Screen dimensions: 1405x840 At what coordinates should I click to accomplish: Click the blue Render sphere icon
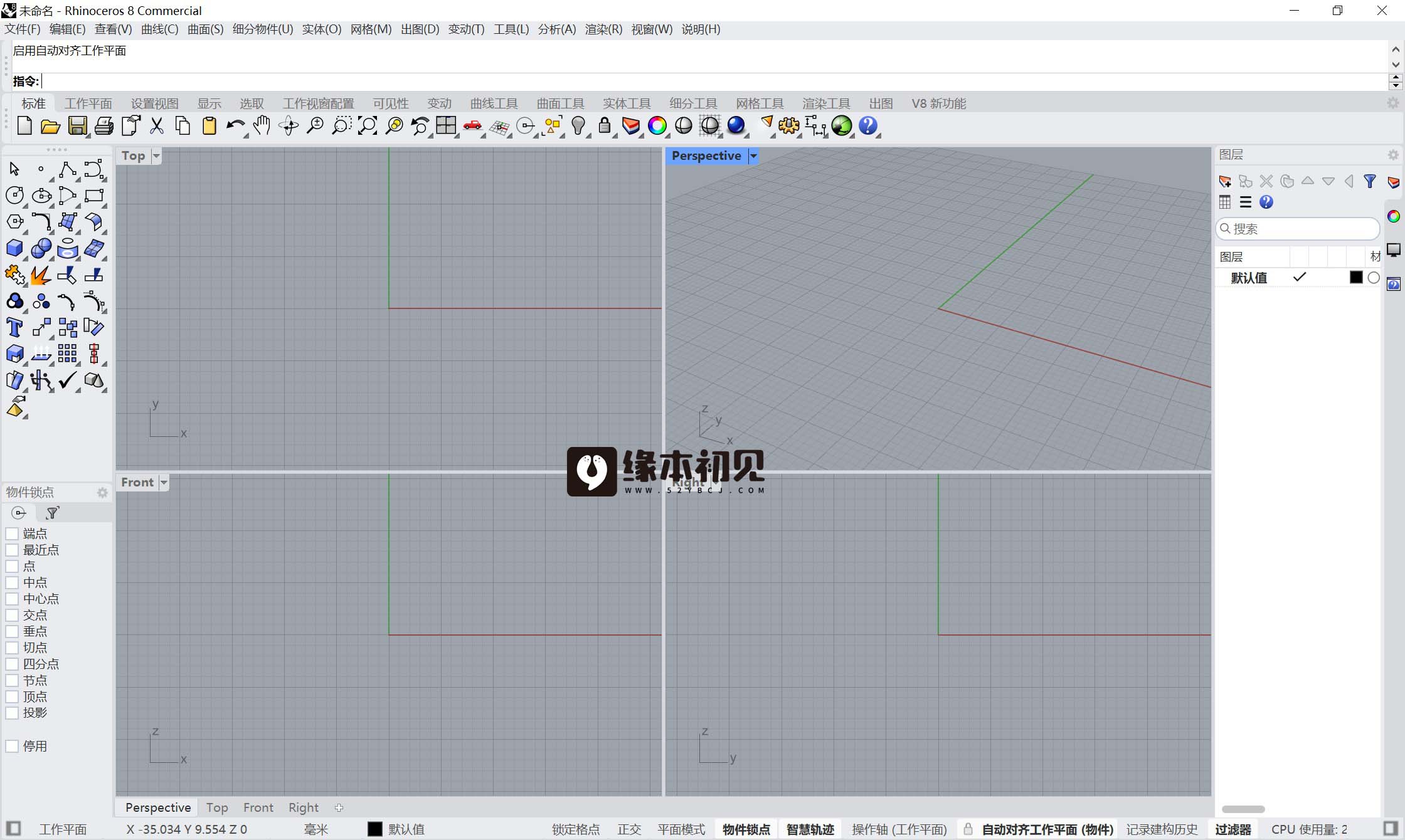pyautogui.click(x=736, y=125)
